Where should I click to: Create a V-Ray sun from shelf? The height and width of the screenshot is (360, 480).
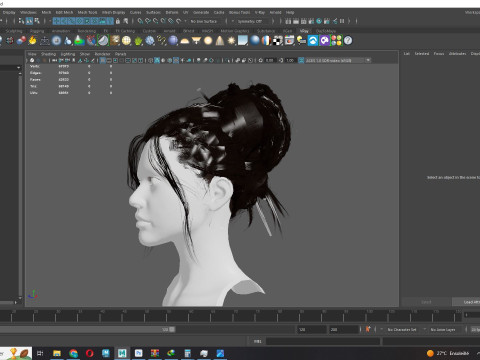(x=231, y=41)
